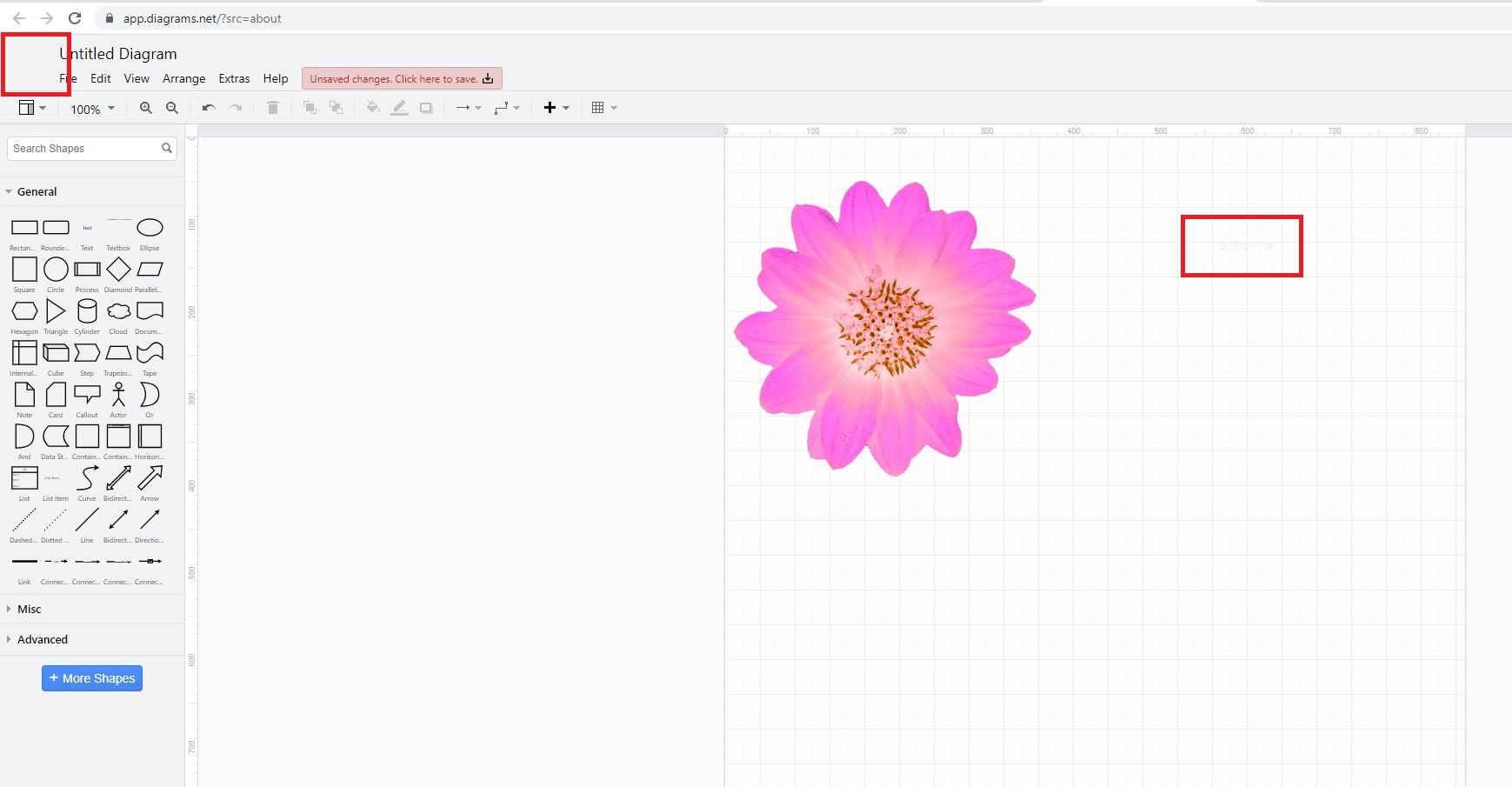
Task: Select the Cylinder shape
Action: (87, 310)
